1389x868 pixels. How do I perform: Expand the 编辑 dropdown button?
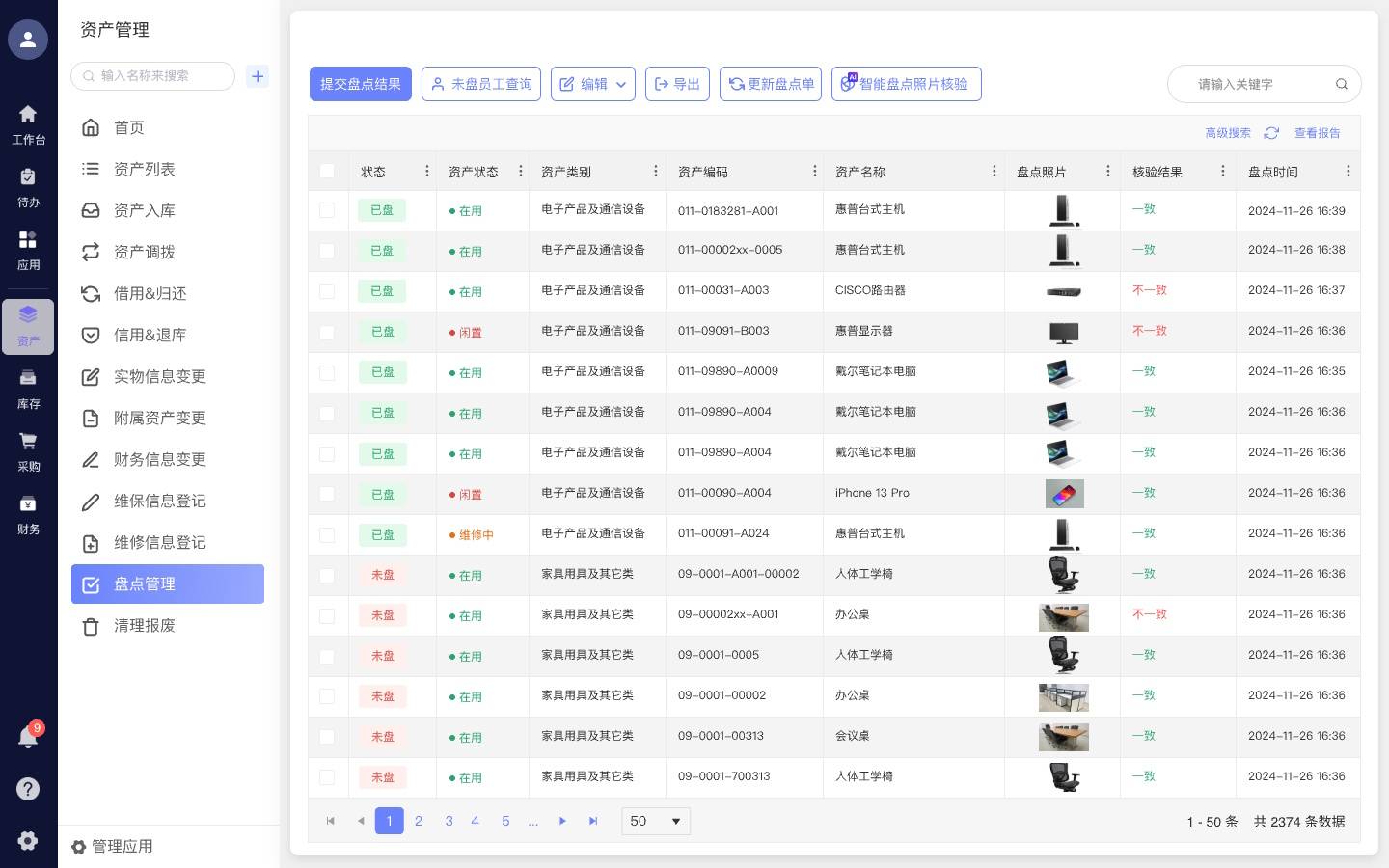(x=593, y=84)
